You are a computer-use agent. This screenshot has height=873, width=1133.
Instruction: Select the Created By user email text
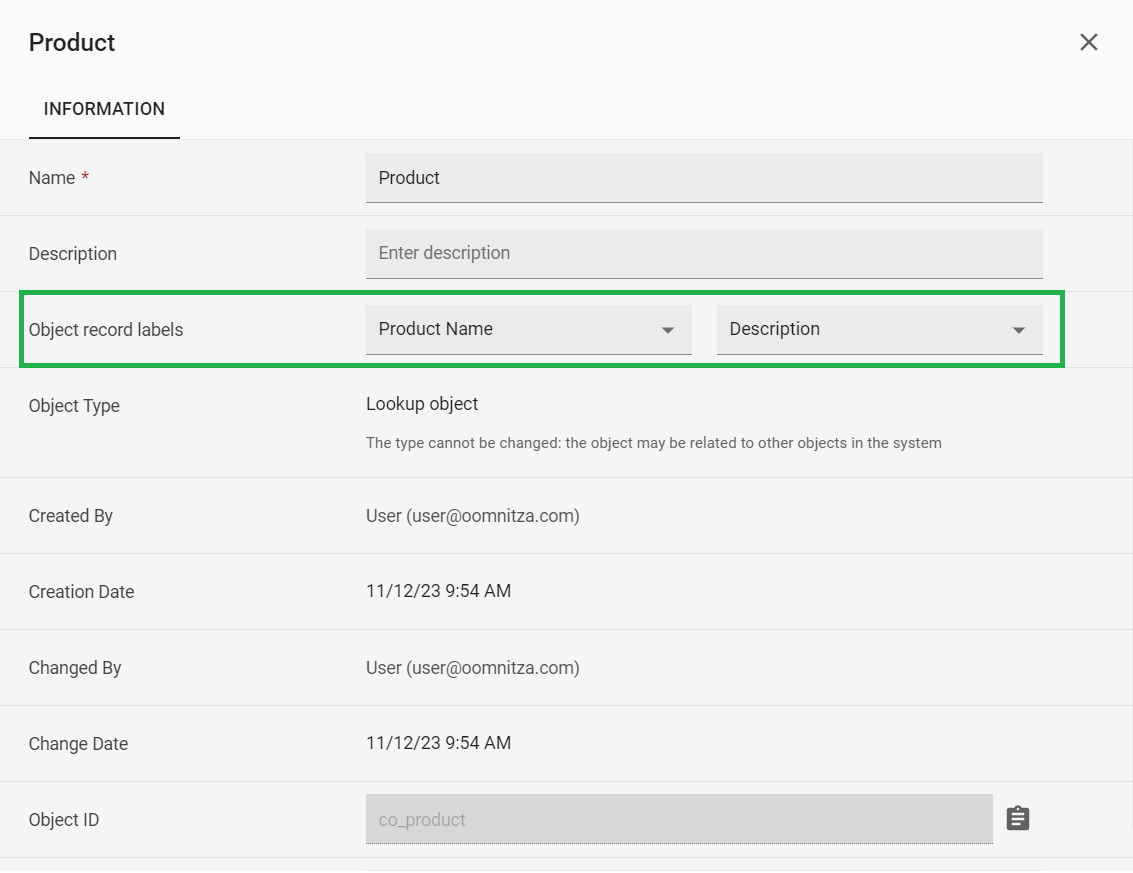point(472,516)
